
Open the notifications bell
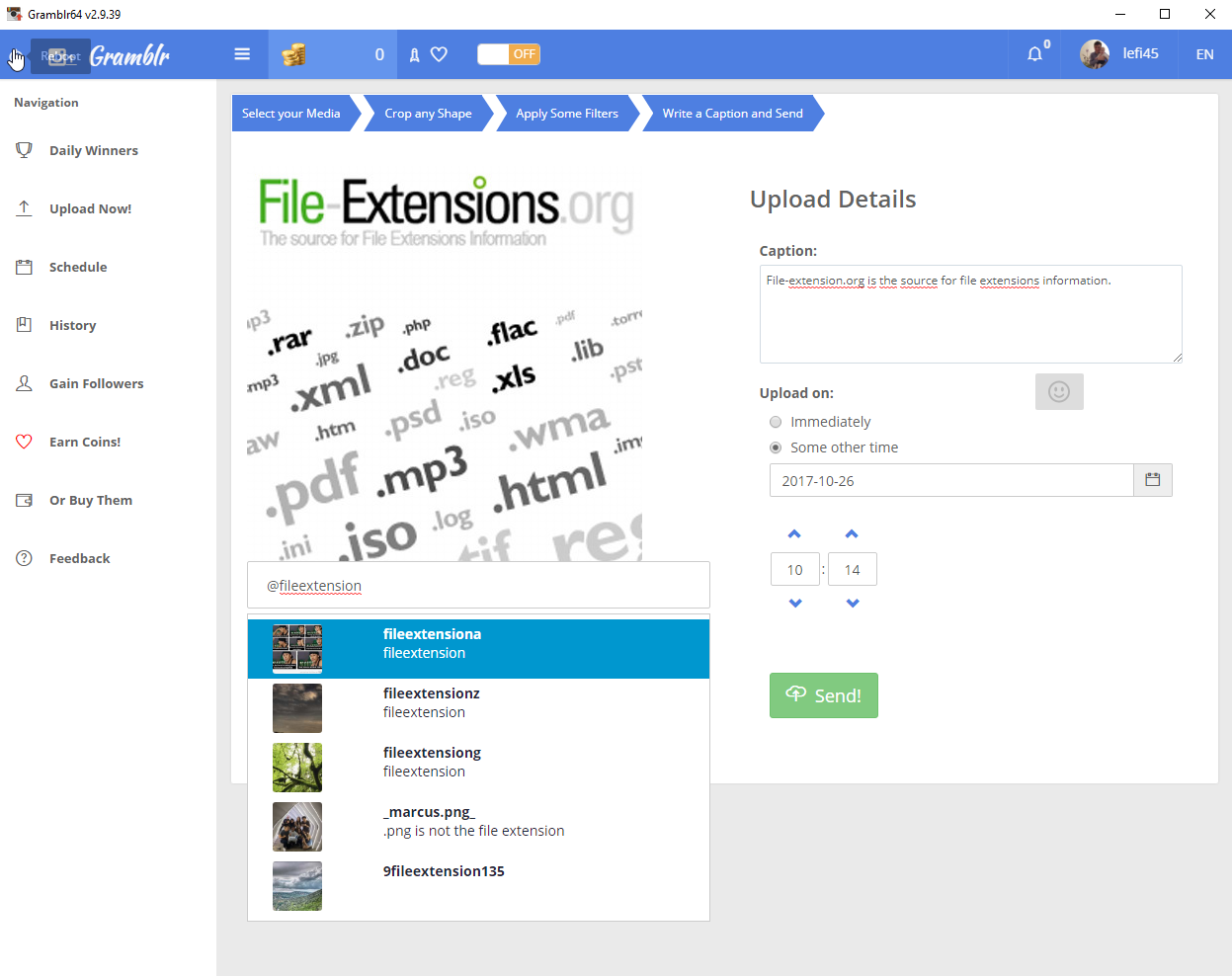click(x=1033, y=54)
